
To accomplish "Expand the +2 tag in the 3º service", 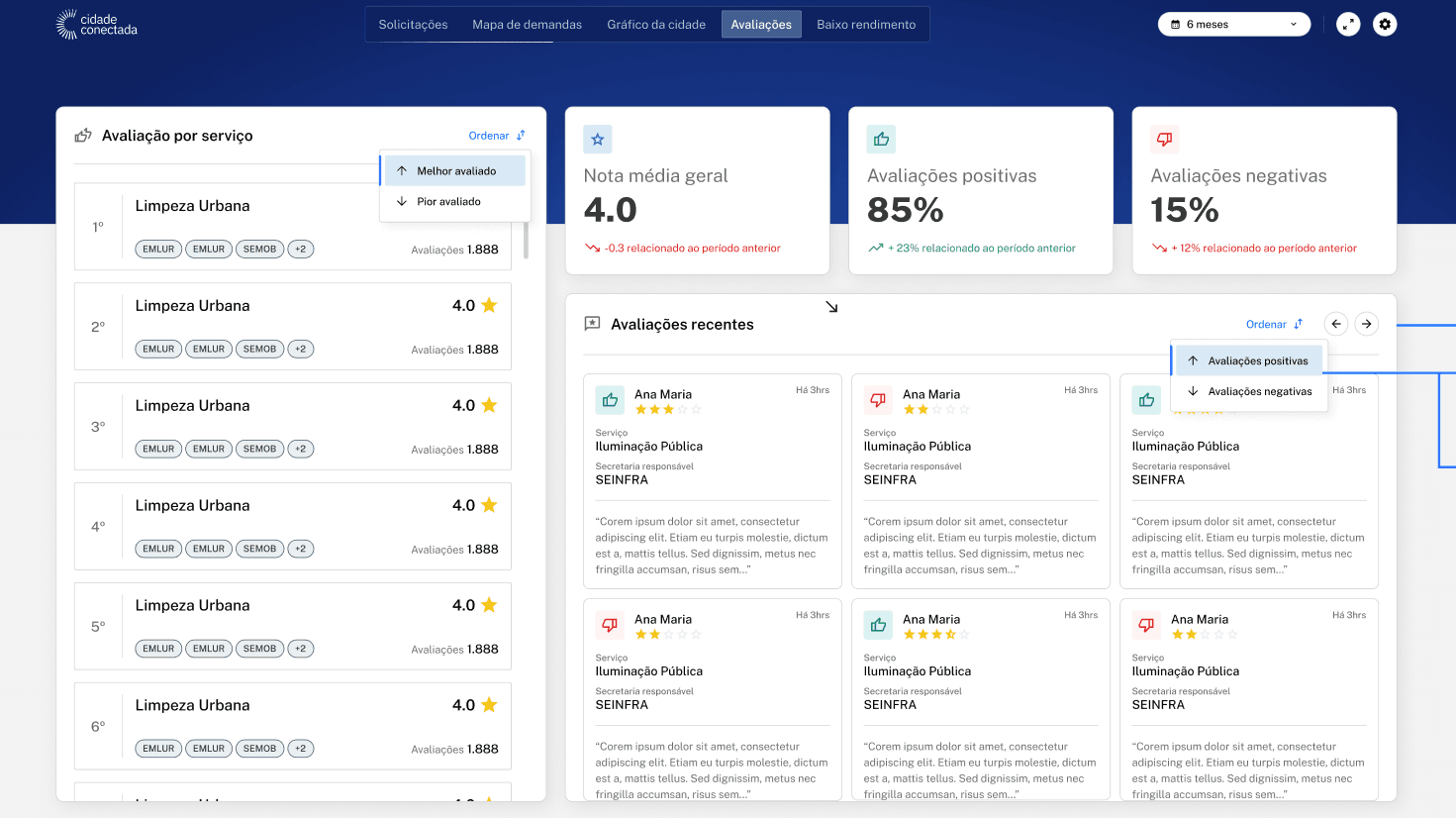I will [x=301, y=449].
